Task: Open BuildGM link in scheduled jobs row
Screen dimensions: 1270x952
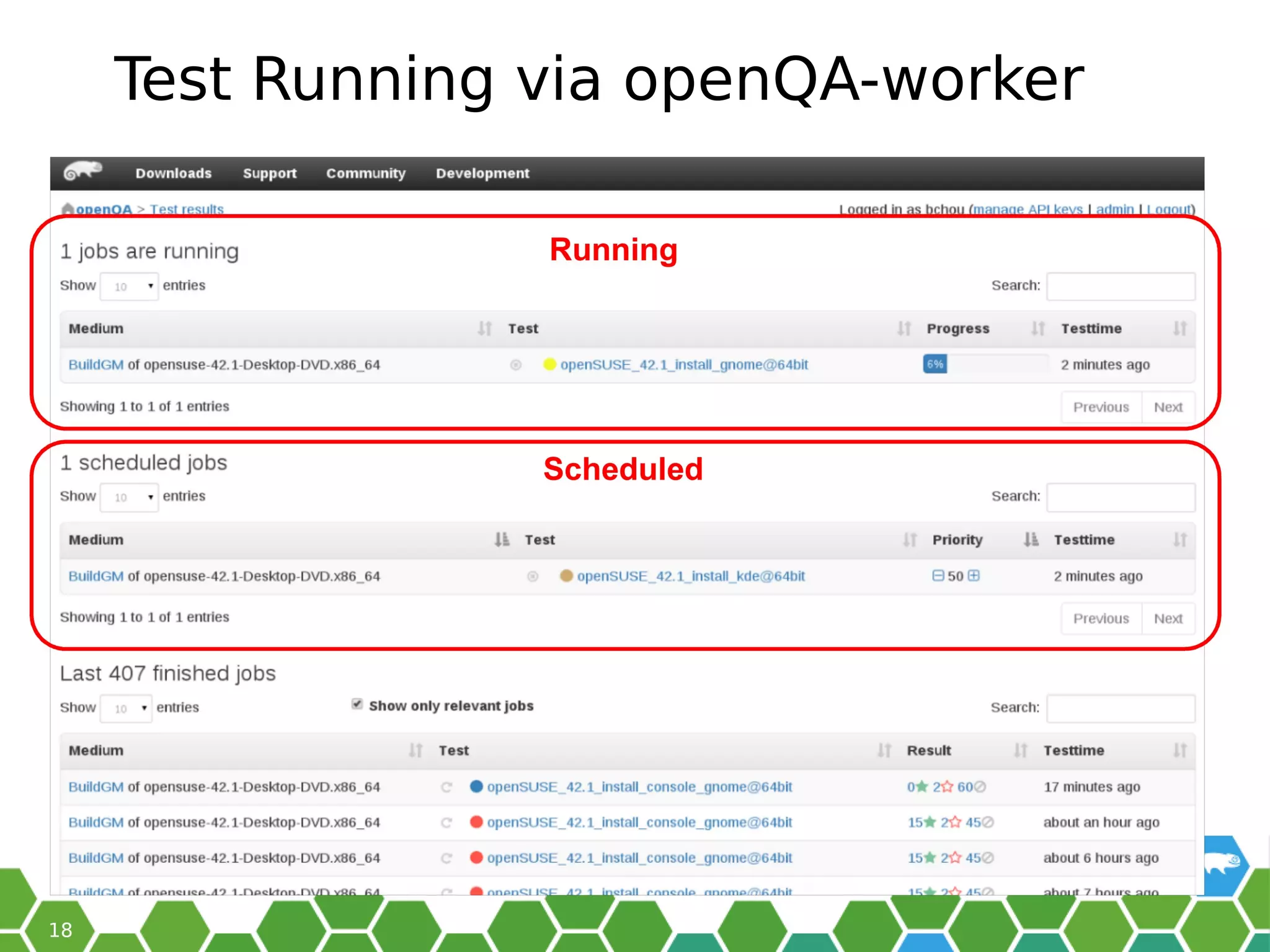Action: [x=95, y=576]
